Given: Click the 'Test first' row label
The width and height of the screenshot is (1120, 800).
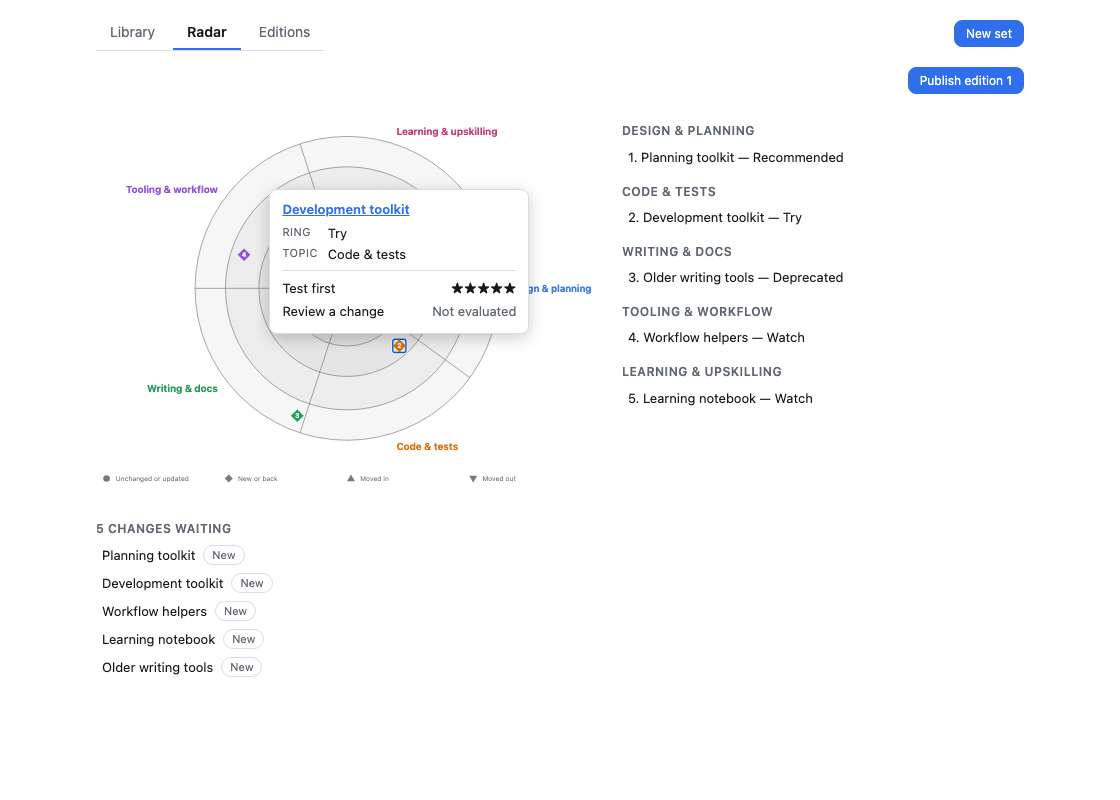Looking at the screenshot, I should pyautogui.click(x=309, y=289).
